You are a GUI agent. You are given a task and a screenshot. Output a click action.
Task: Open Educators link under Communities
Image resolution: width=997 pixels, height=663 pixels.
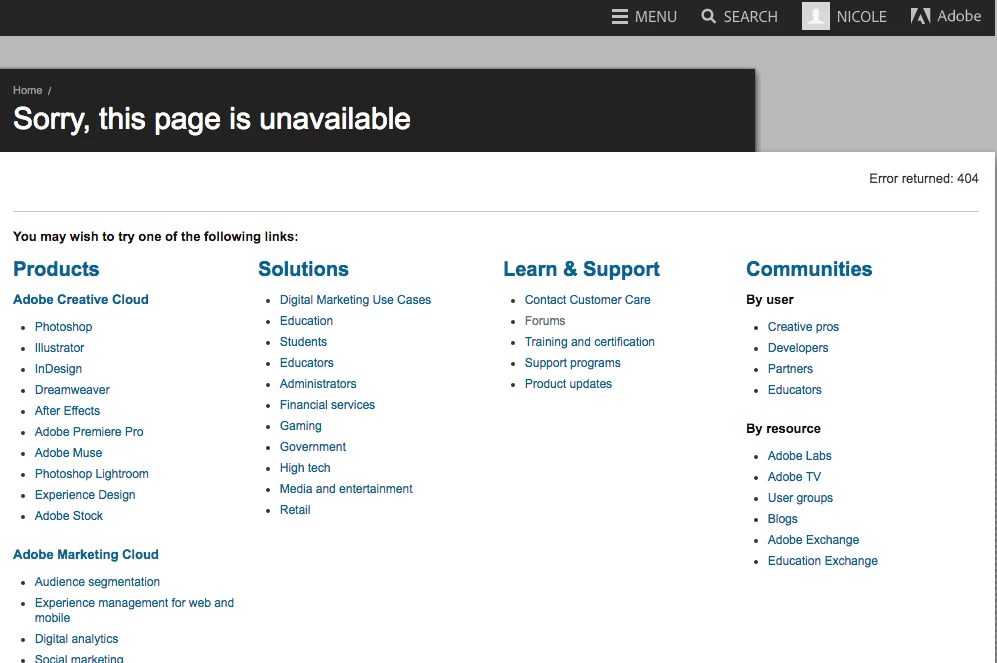pyautogui.click(x=795, y=390)
